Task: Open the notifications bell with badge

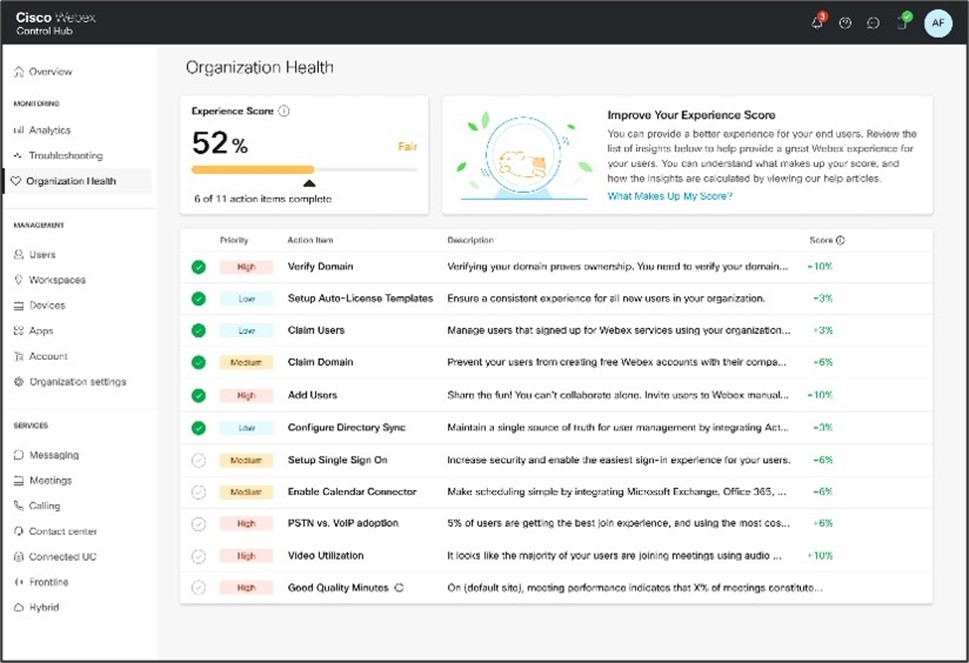Action: coord(817,22)
